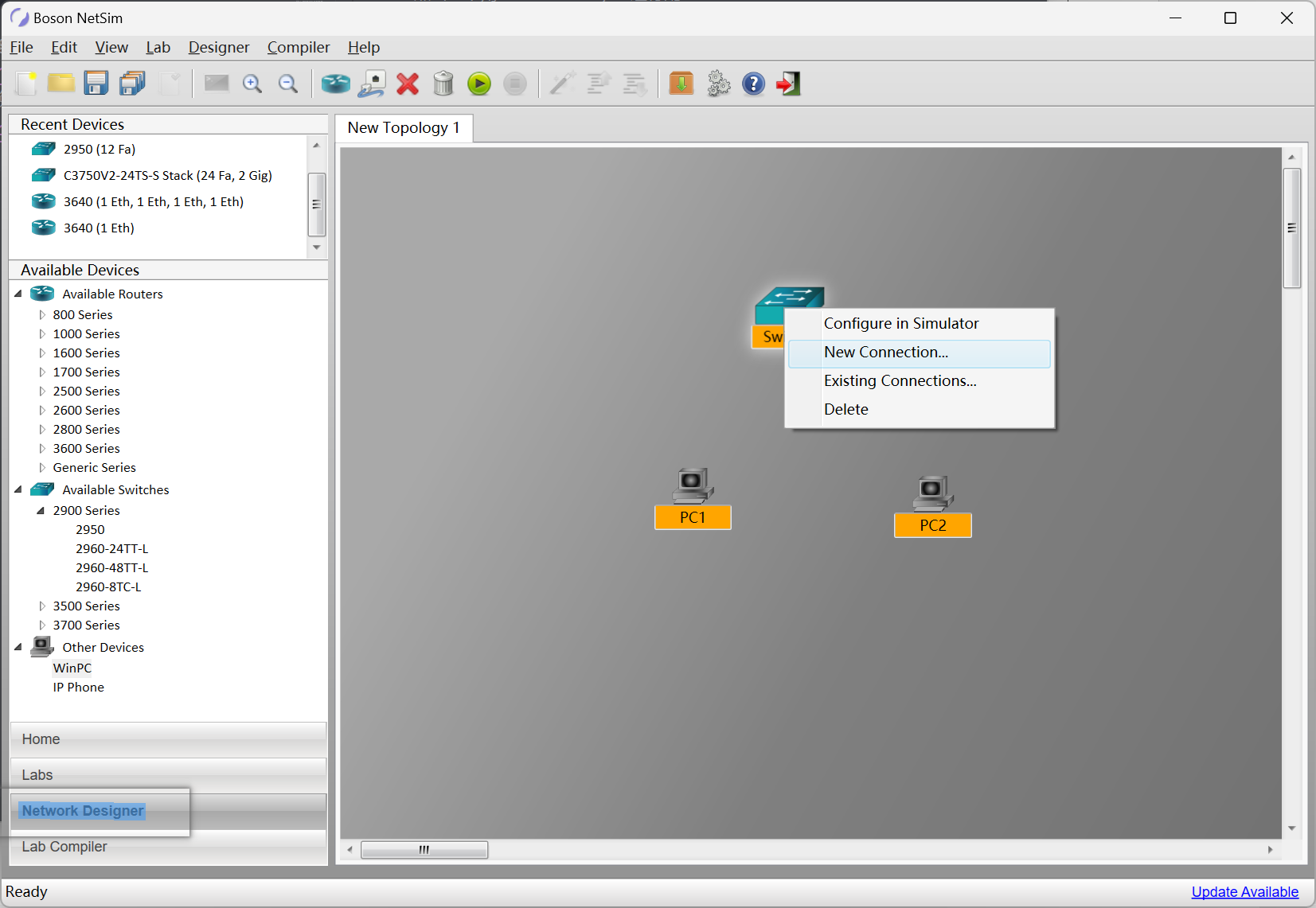
Task: Switch to the New Topology 1 tab
Action: point(404,128)
